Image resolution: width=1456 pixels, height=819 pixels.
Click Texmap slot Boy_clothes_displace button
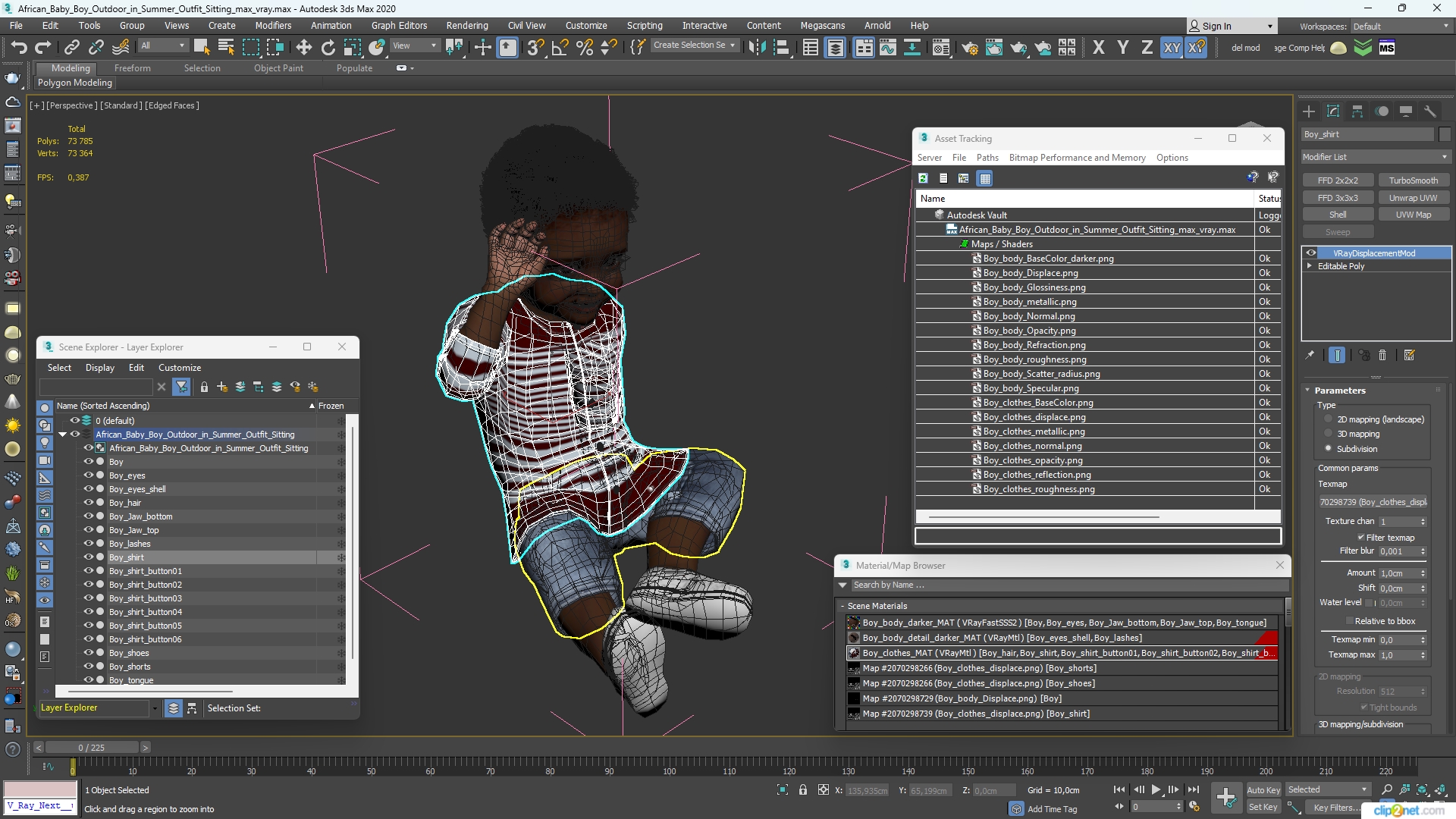[1373, 502]
